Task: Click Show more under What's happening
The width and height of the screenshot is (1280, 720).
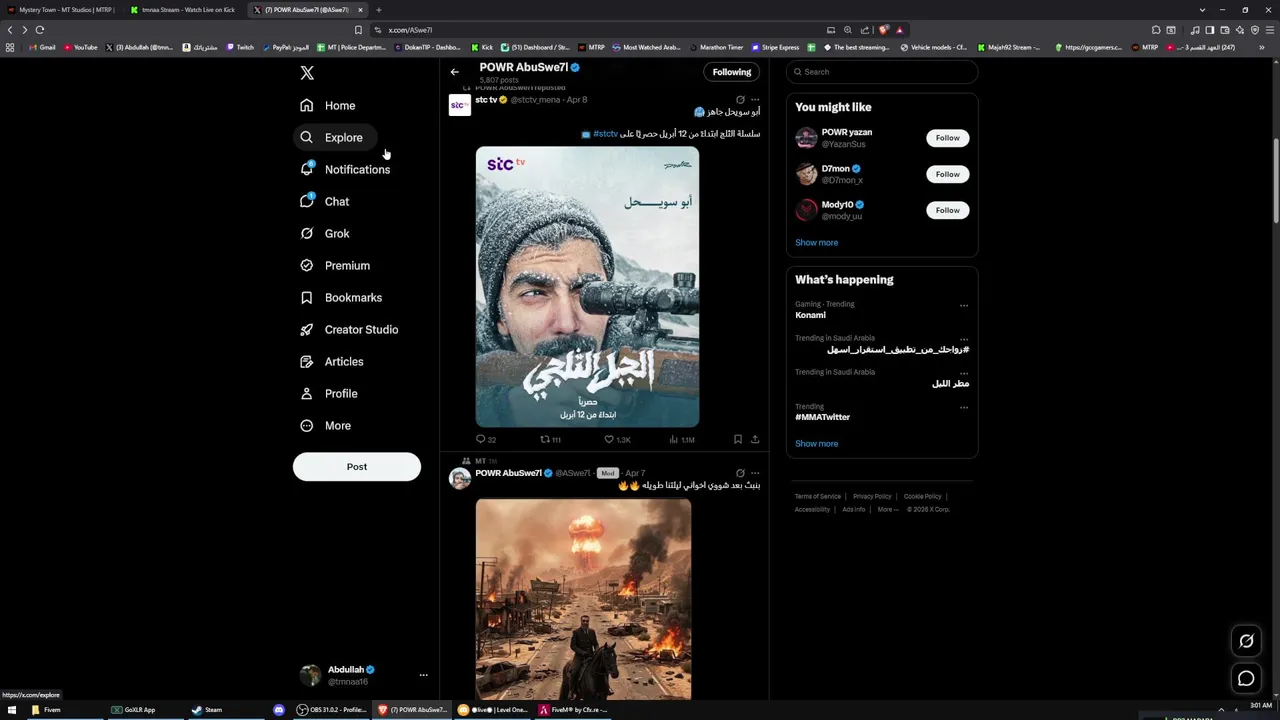Action: (x=817, y=444)
